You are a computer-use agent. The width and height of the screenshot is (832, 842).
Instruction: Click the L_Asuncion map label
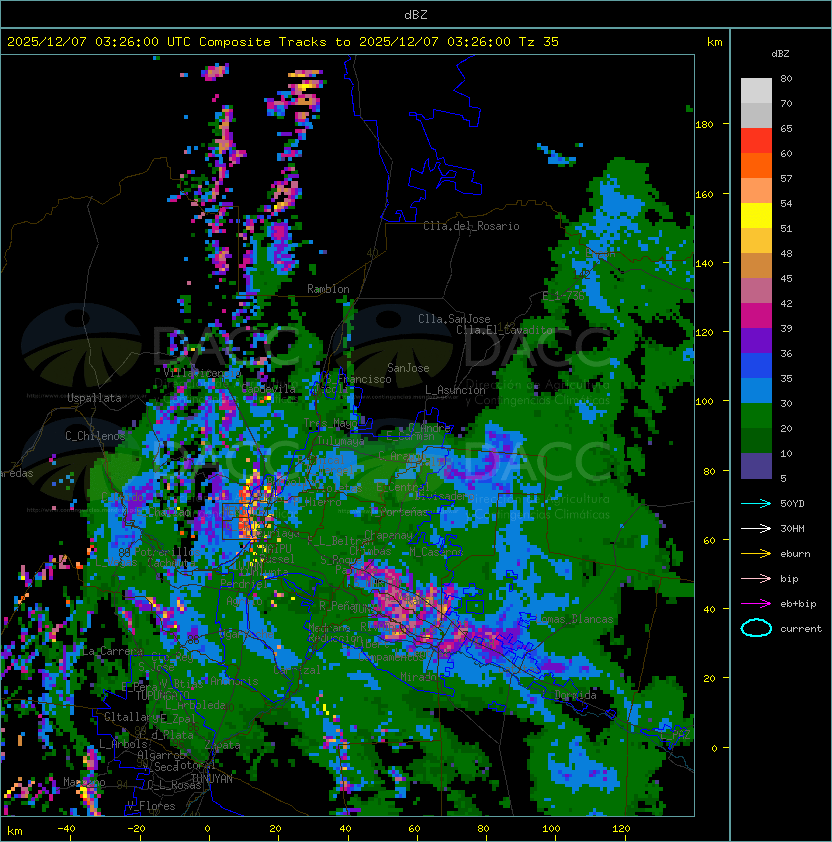[x=455, y=390]
